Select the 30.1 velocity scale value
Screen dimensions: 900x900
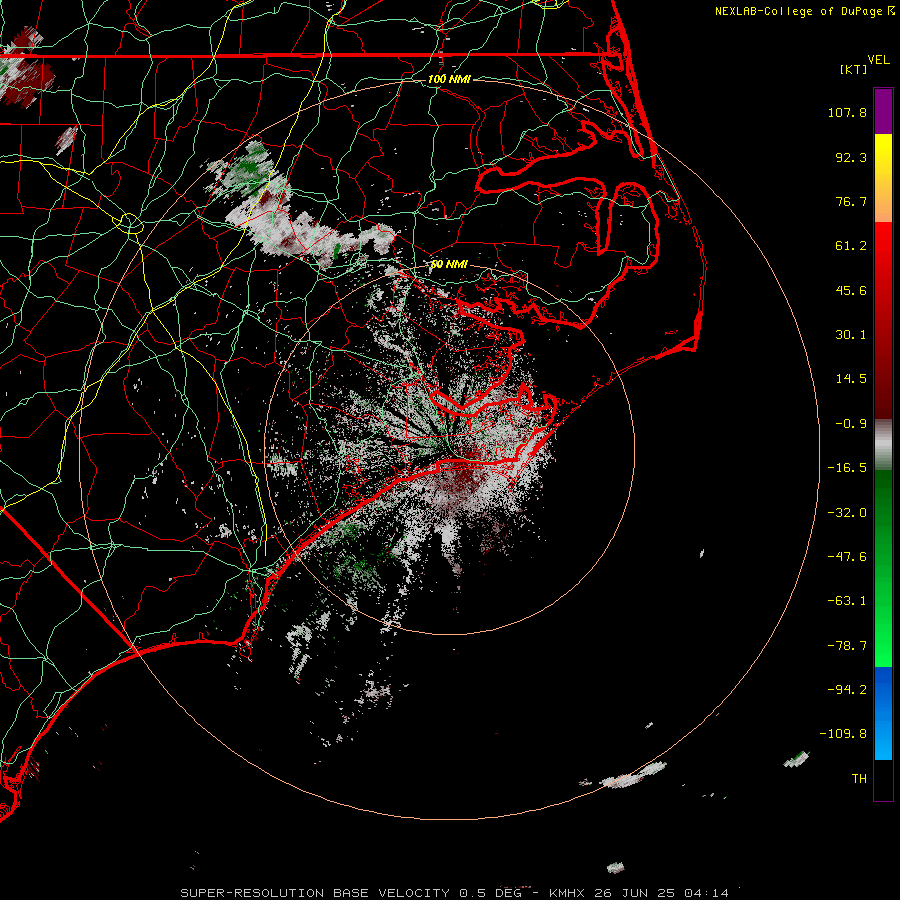[851, 335]
